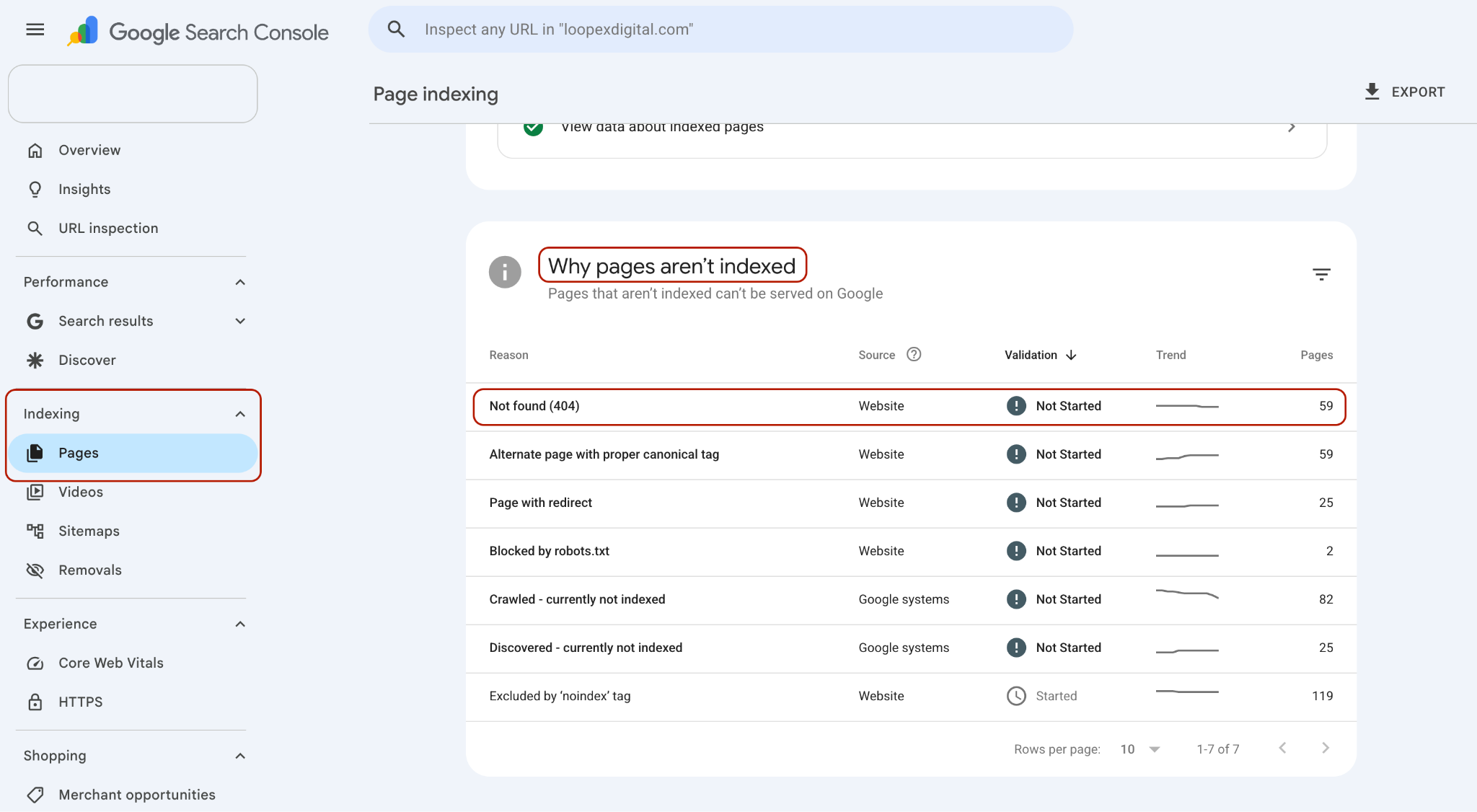Image resolution: width=1477 pixels, height=812 pixels.
Task: Collapse the Indexing section chevron
Action: (240, 414)
